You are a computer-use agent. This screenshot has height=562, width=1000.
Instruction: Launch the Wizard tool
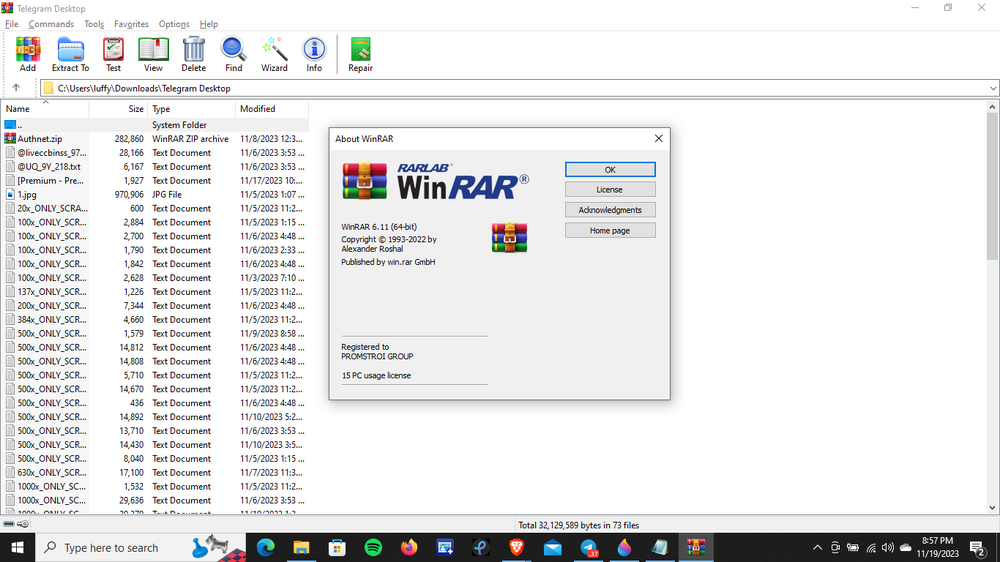click(274, 54)
